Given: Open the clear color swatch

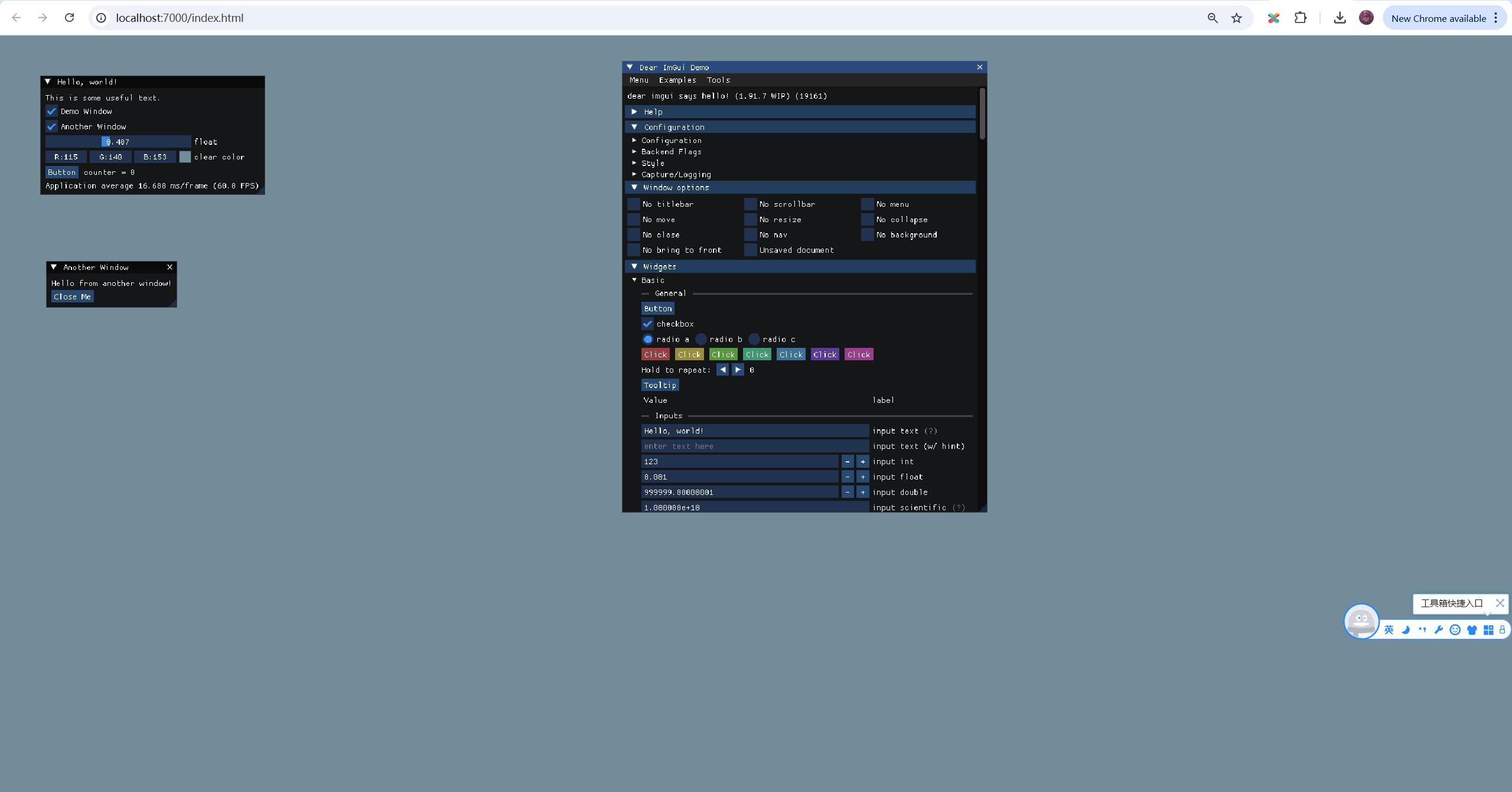Looking at the screenshot, I should [185, 157].
